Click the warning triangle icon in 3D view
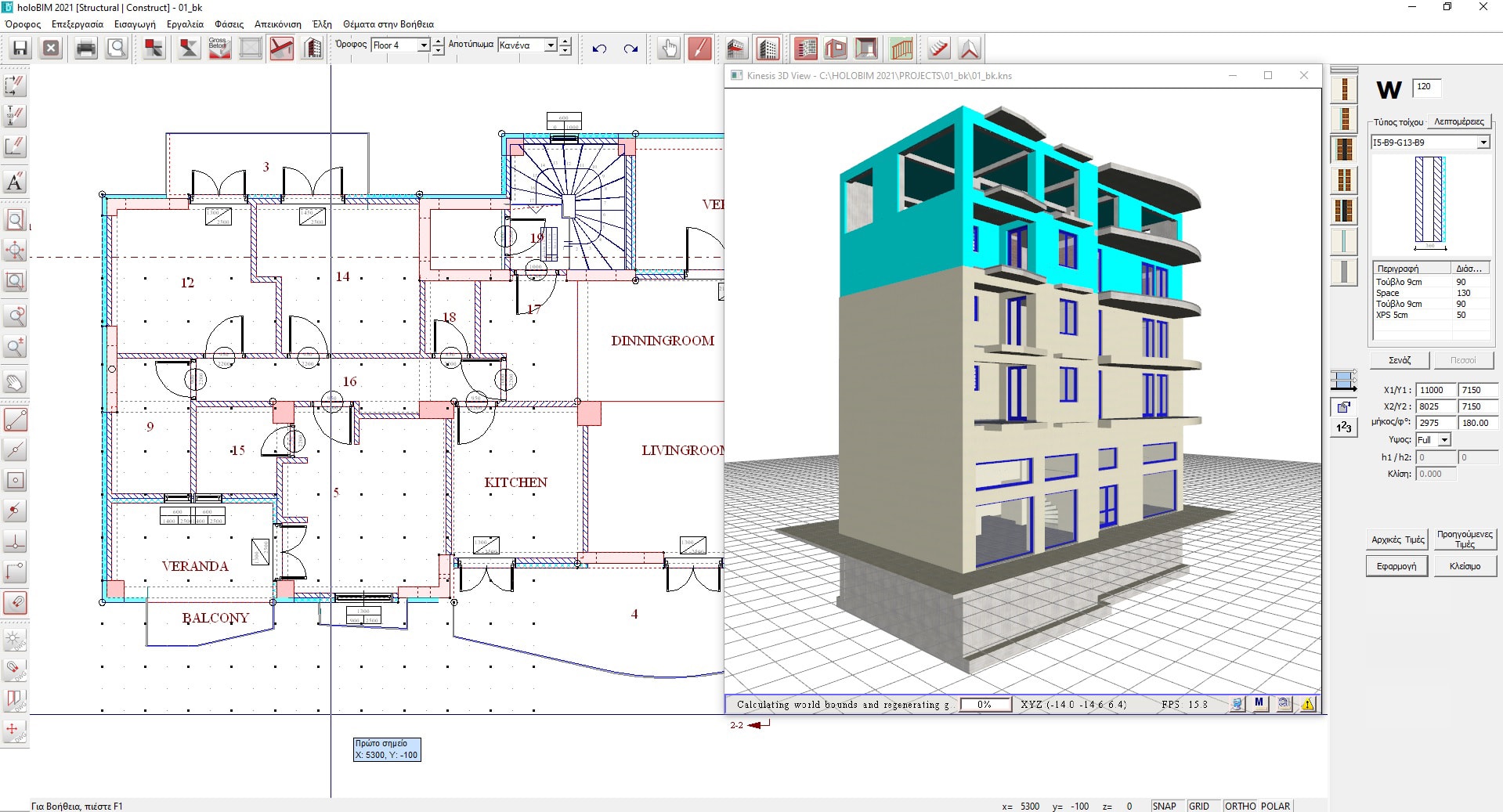 [x=1308, y=704]
